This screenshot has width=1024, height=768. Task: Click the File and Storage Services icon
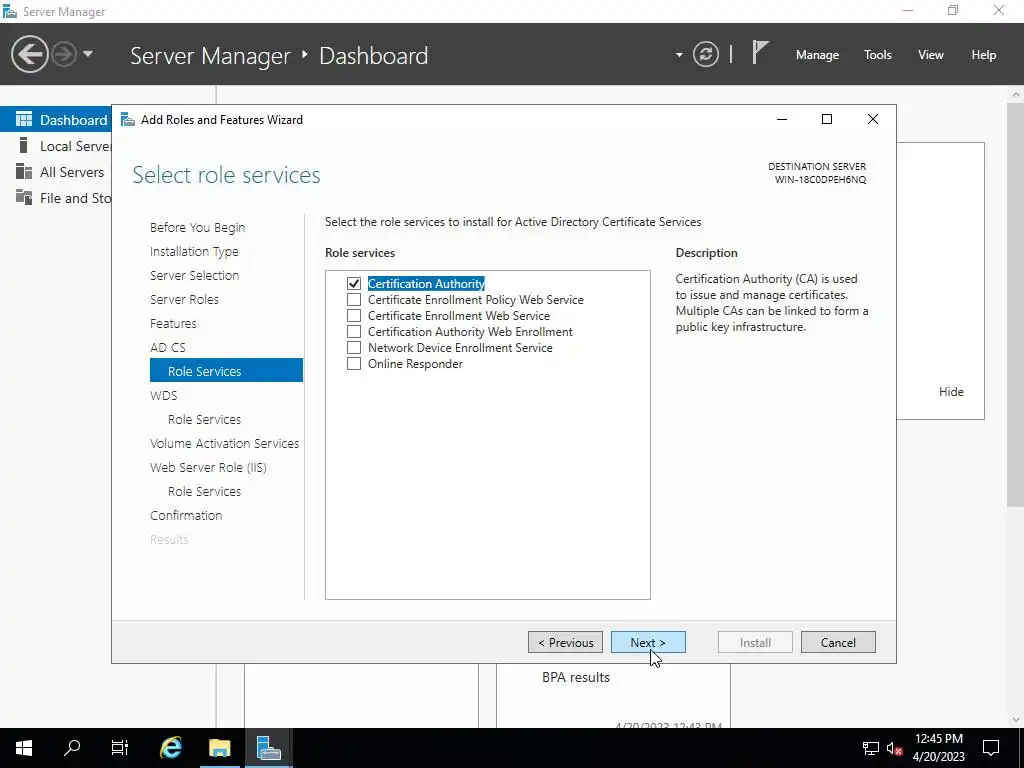coord(24,197)
